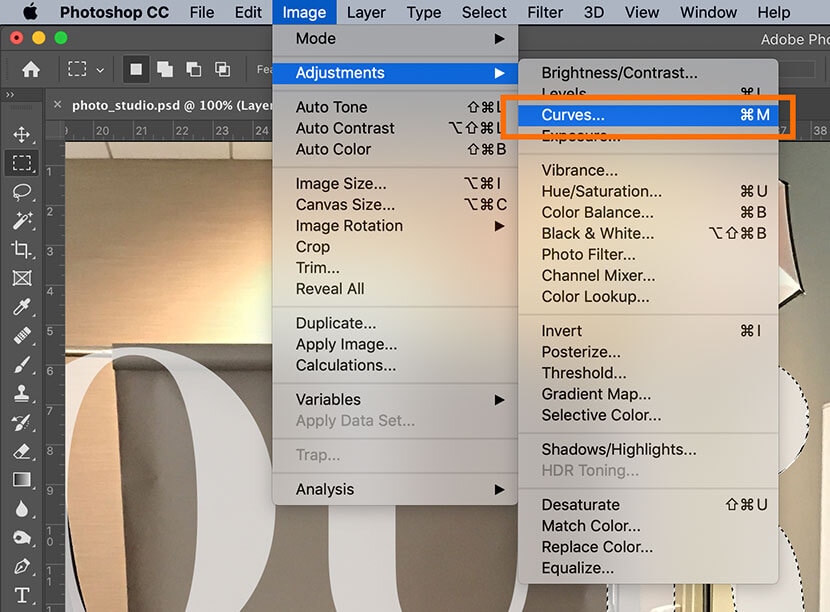Open the Filter menu in menu bar
Viewport: 830px width, 612px height.
tap(545, 13)
